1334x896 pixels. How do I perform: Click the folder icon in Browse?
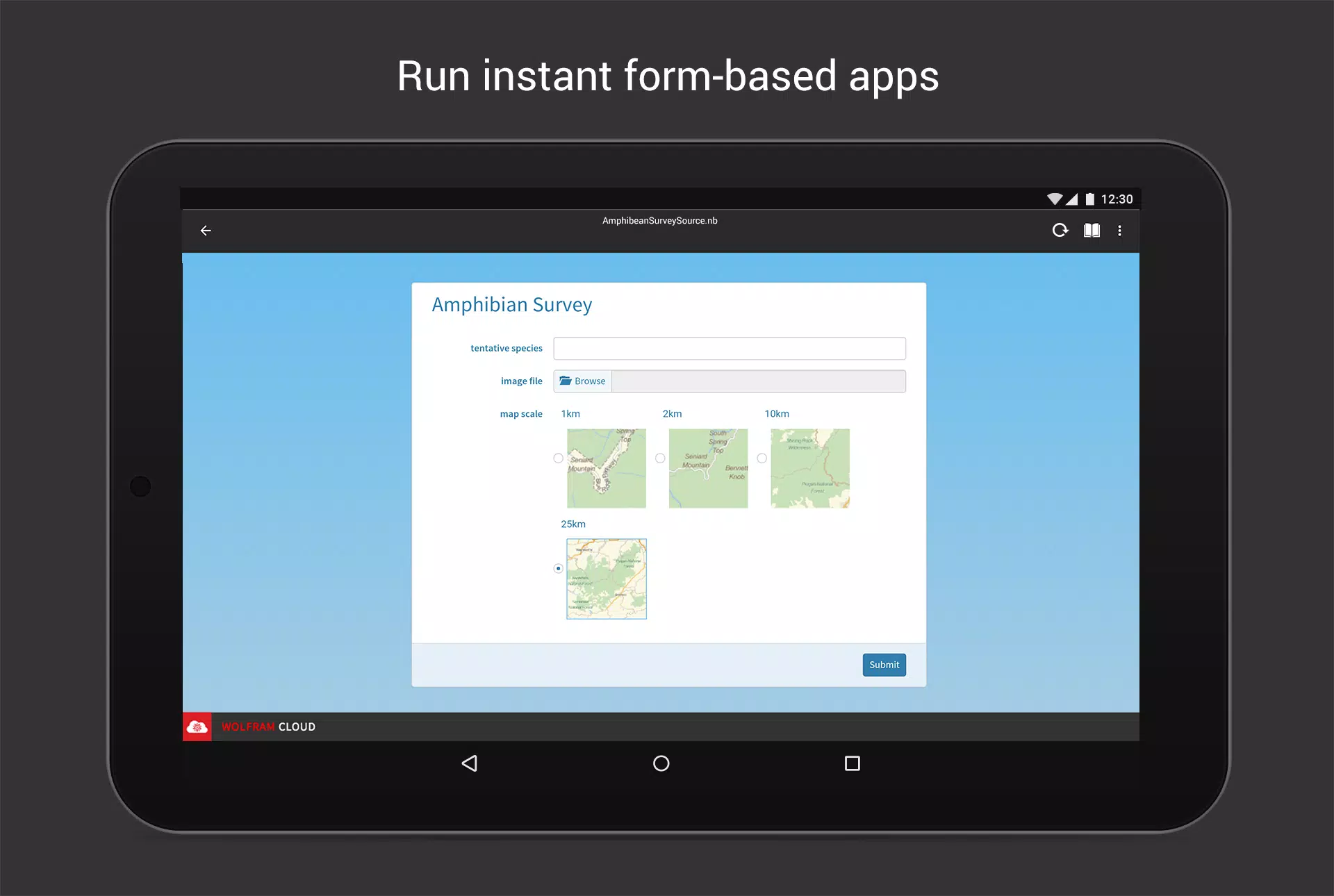(566, 381)
